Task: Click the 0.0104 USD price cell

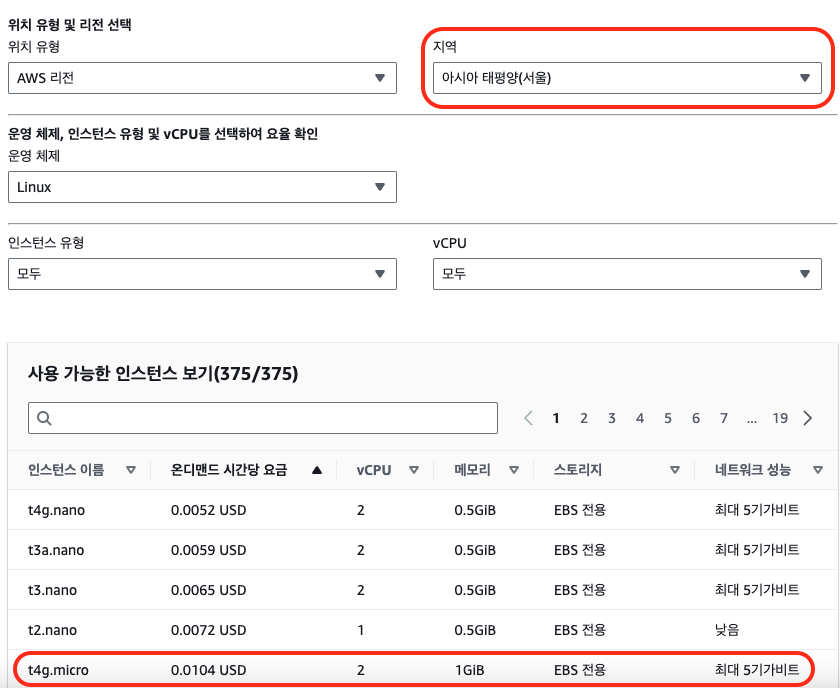Action: pos(208,670)
